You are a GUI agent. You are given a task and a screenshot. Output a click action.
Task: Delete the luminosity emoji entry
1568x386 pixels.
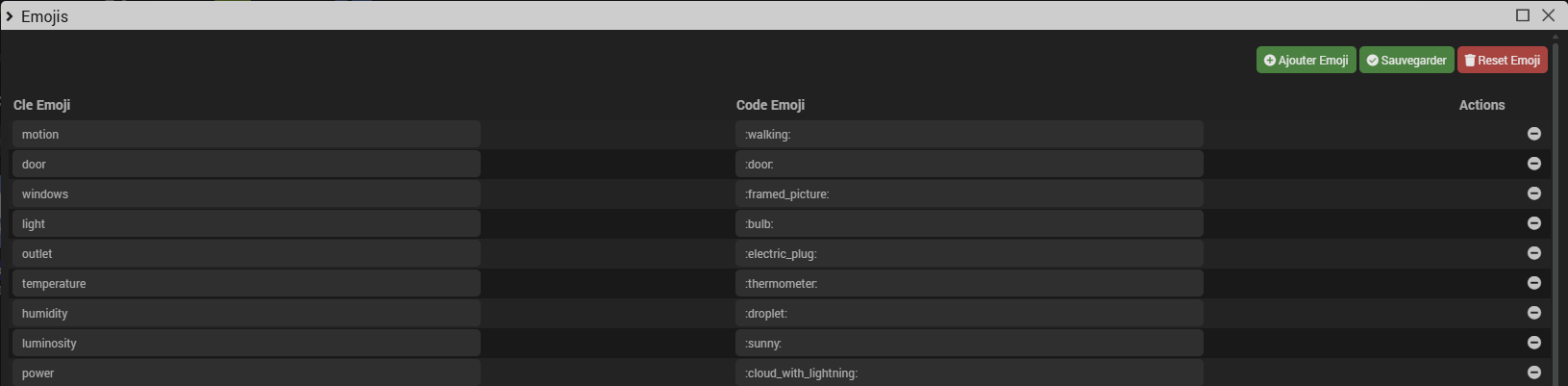pos(1533,343)
